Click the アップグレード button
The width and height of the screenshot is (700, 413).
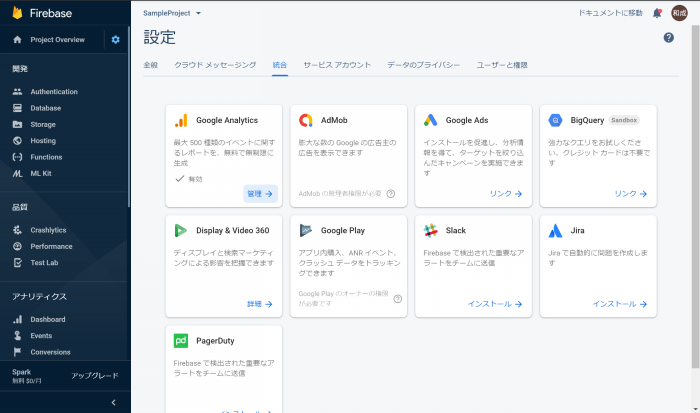pos(95,375)
